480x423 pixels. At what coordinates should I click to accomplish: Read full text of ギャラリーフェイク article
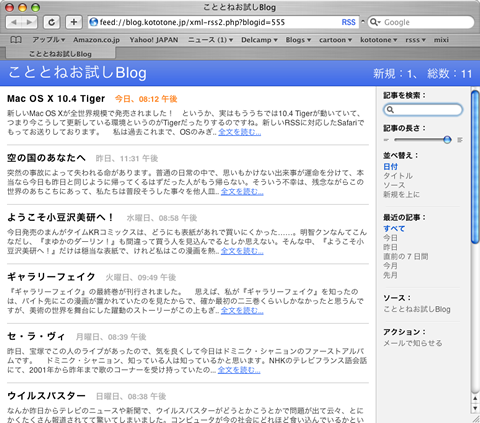[242, 311]
